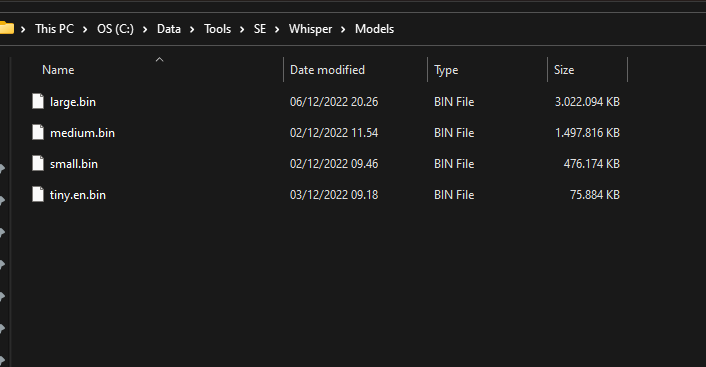The width and height of the screenshot is (706, 367).
Task: Select the tiny.en.bin file name
Action: pyautogui.click(x=78, y=195)
